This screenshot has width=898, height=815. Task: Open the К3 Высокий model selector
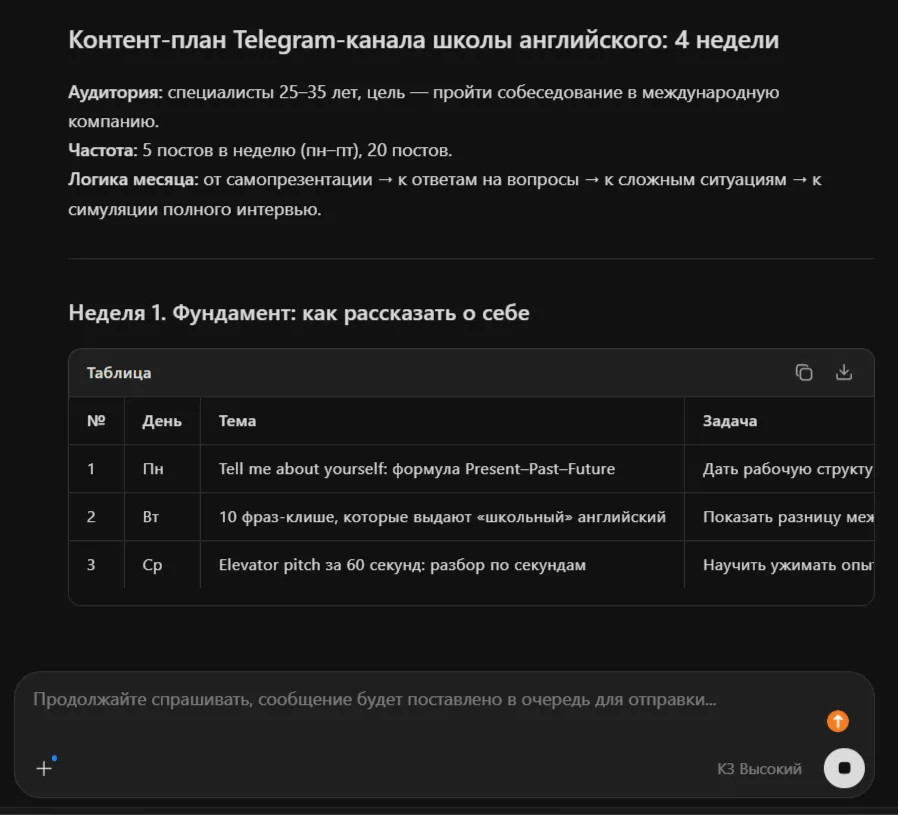click(x=759, y=769)
